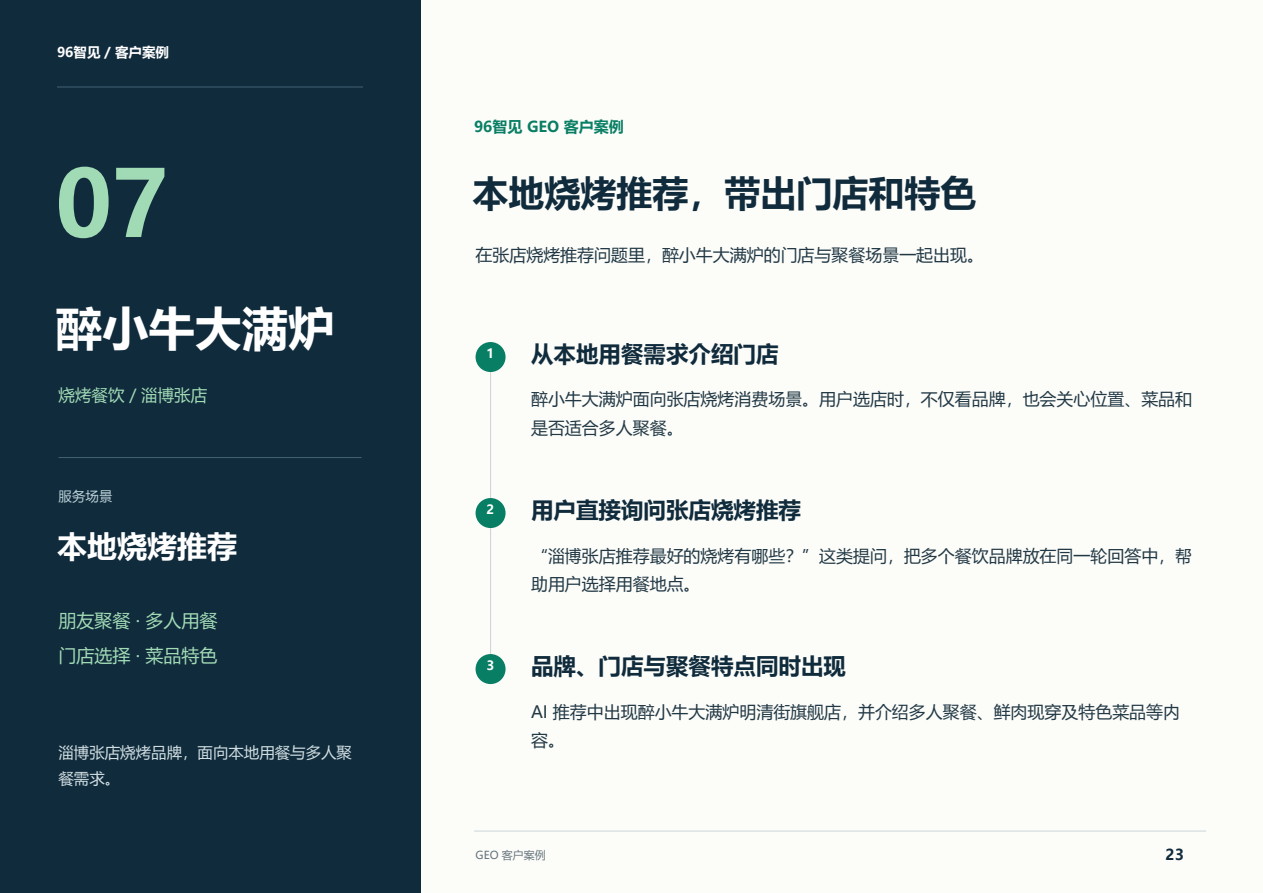Click the green step circle numbered 1
The height and width of the screenshot is (893, 1263).
(490, 356)
